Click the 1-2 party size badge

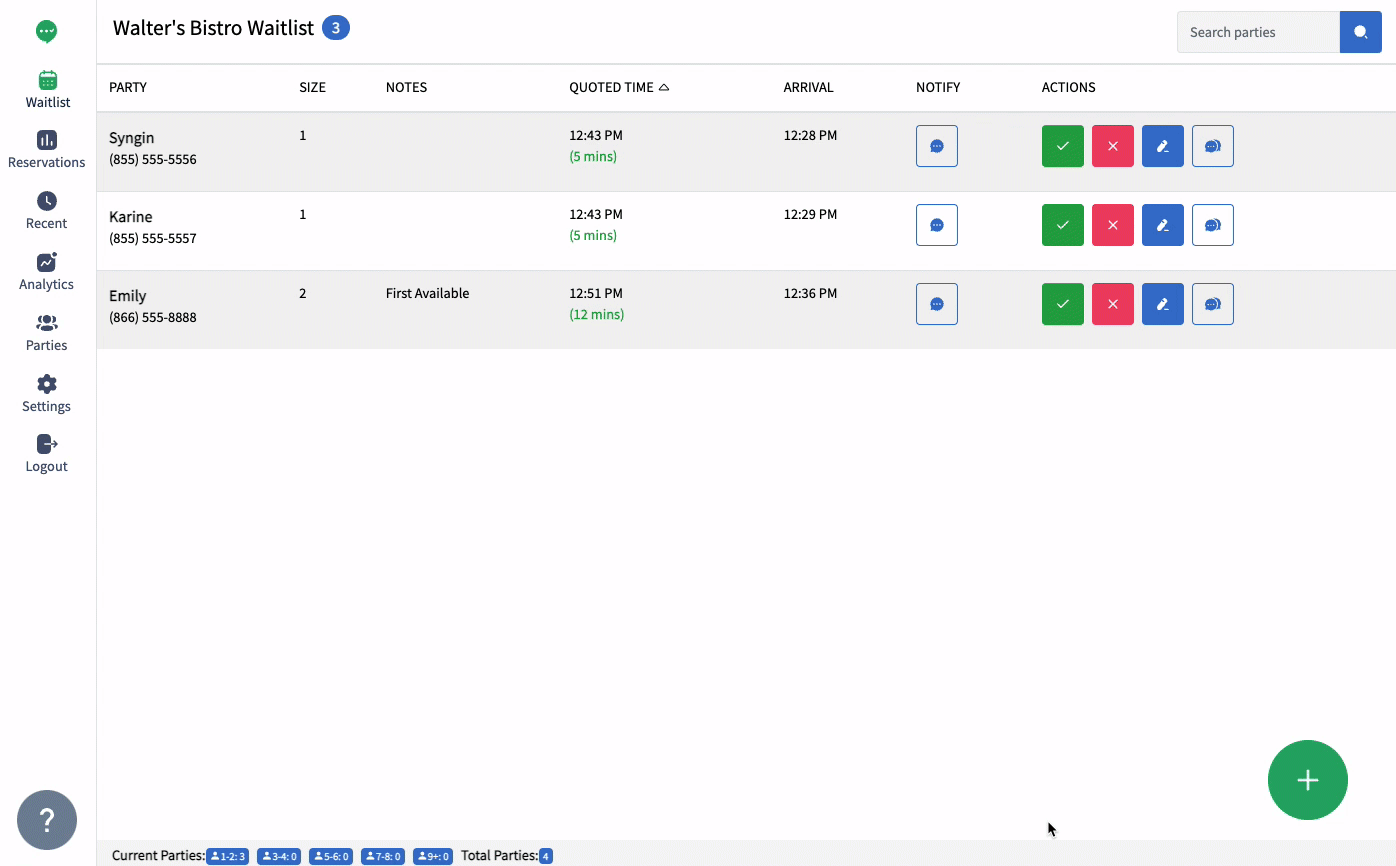[228, 855]
